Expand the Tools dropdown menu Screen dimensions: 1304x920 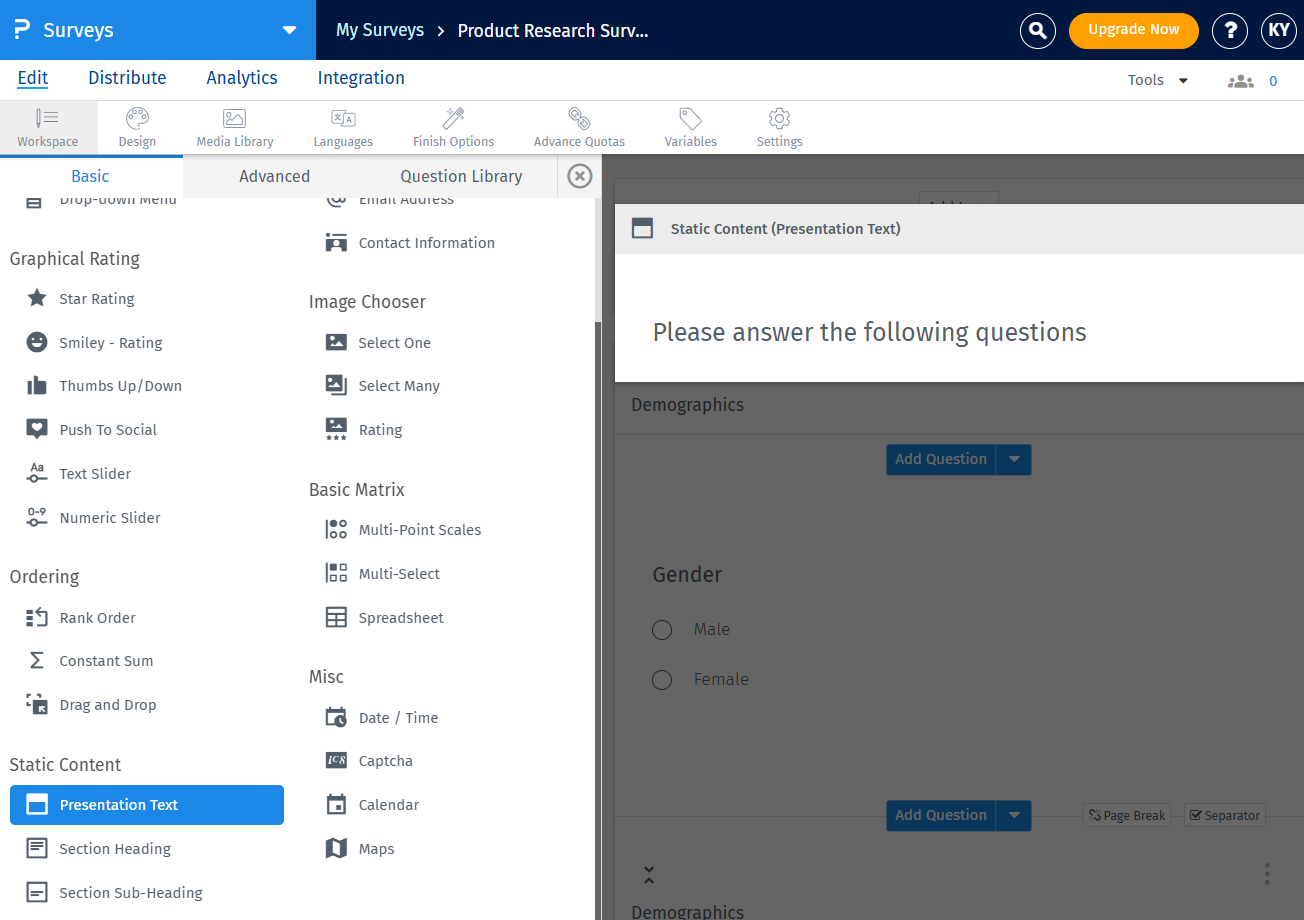tap(1158, 80)
